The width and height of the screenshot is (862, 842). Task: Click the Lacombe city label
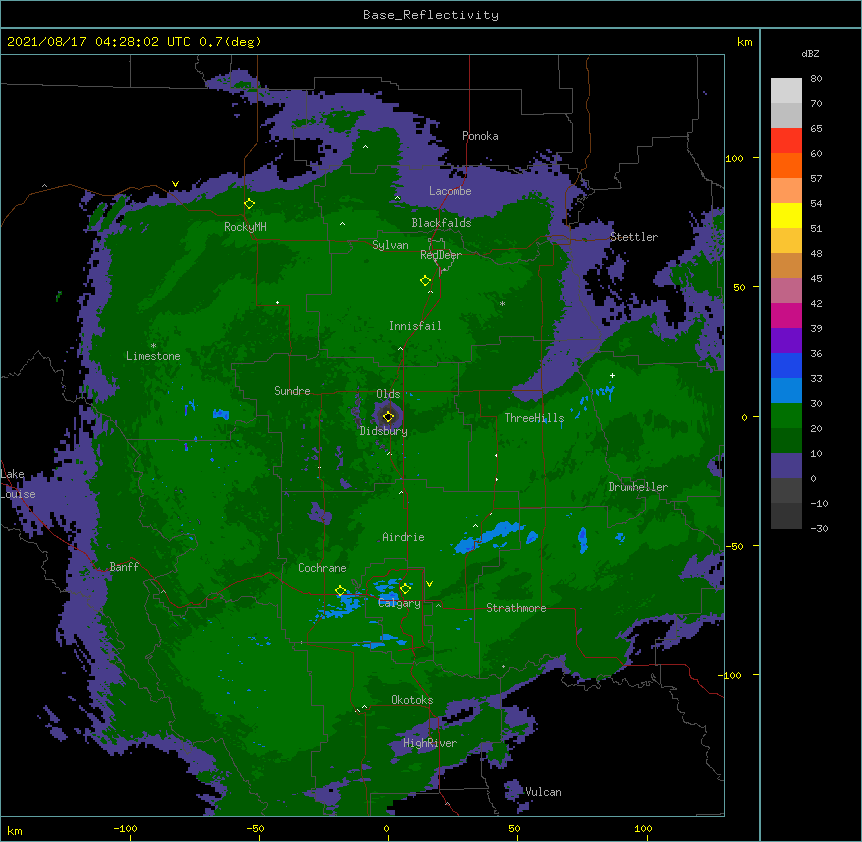450,191
